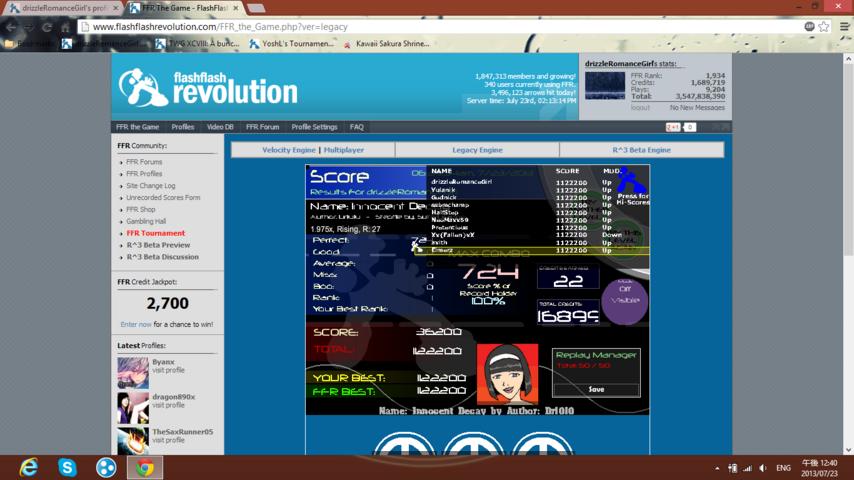Screen dimensions: 854x480
Task: Open the pinwheel app on the taskbar
Action: point(106,467)
